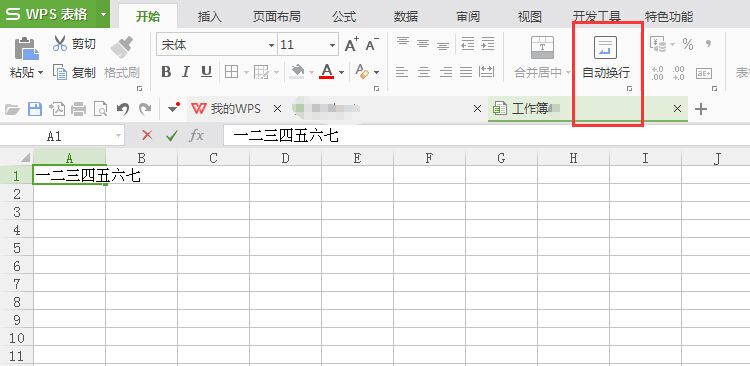Open the font size 11 dropdown
750x366 pixels.
pos(332,45)
